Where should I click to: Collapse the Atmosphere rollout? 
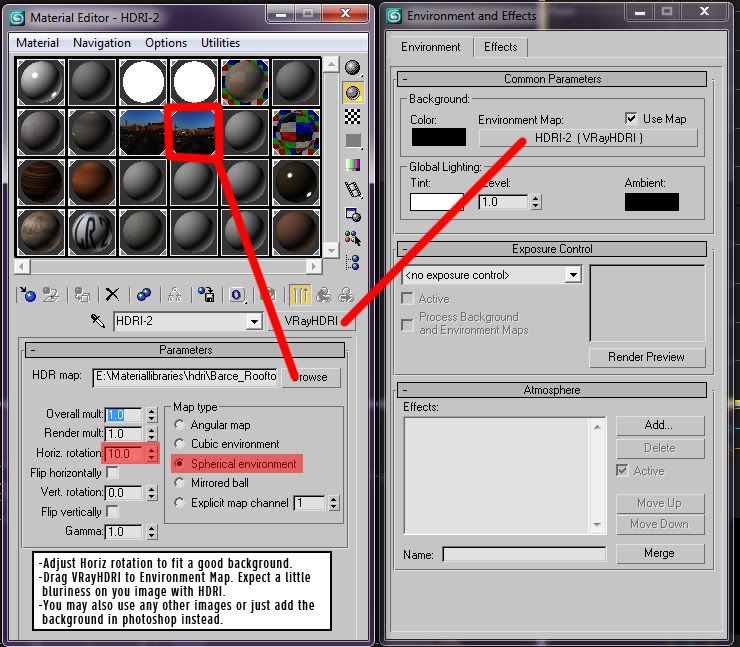click(x=552, y=390)
